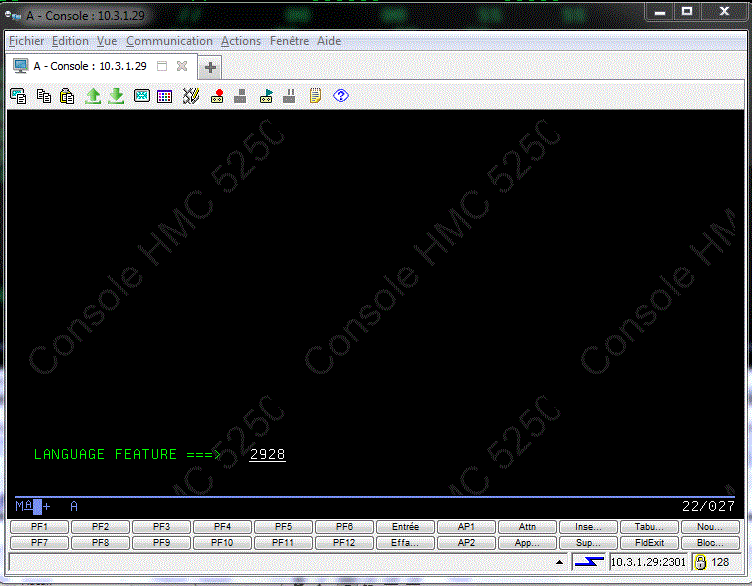Click the PF2 keypad button
The image size is (752, 586).
(100, 527)
